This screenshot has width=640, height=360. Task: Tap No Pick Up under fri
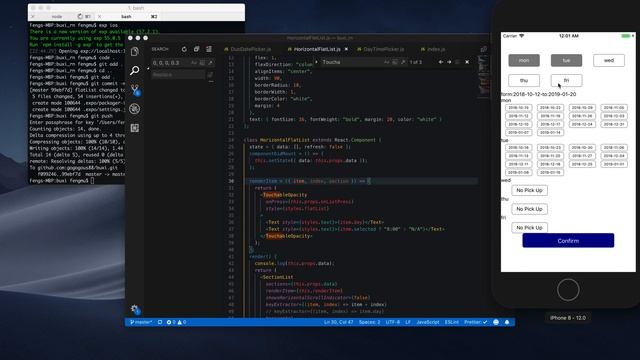(x=529, y=227)
